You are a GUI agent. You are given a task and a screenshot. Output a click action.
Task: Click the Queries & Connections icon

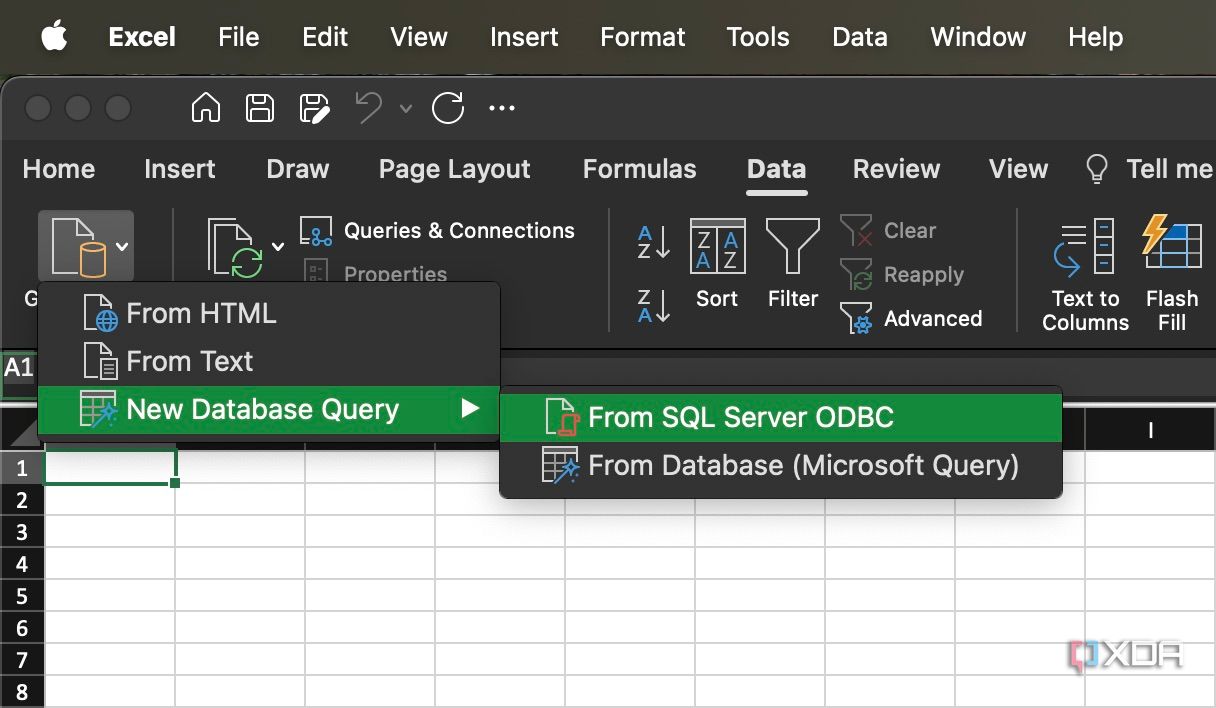(316, 231)
